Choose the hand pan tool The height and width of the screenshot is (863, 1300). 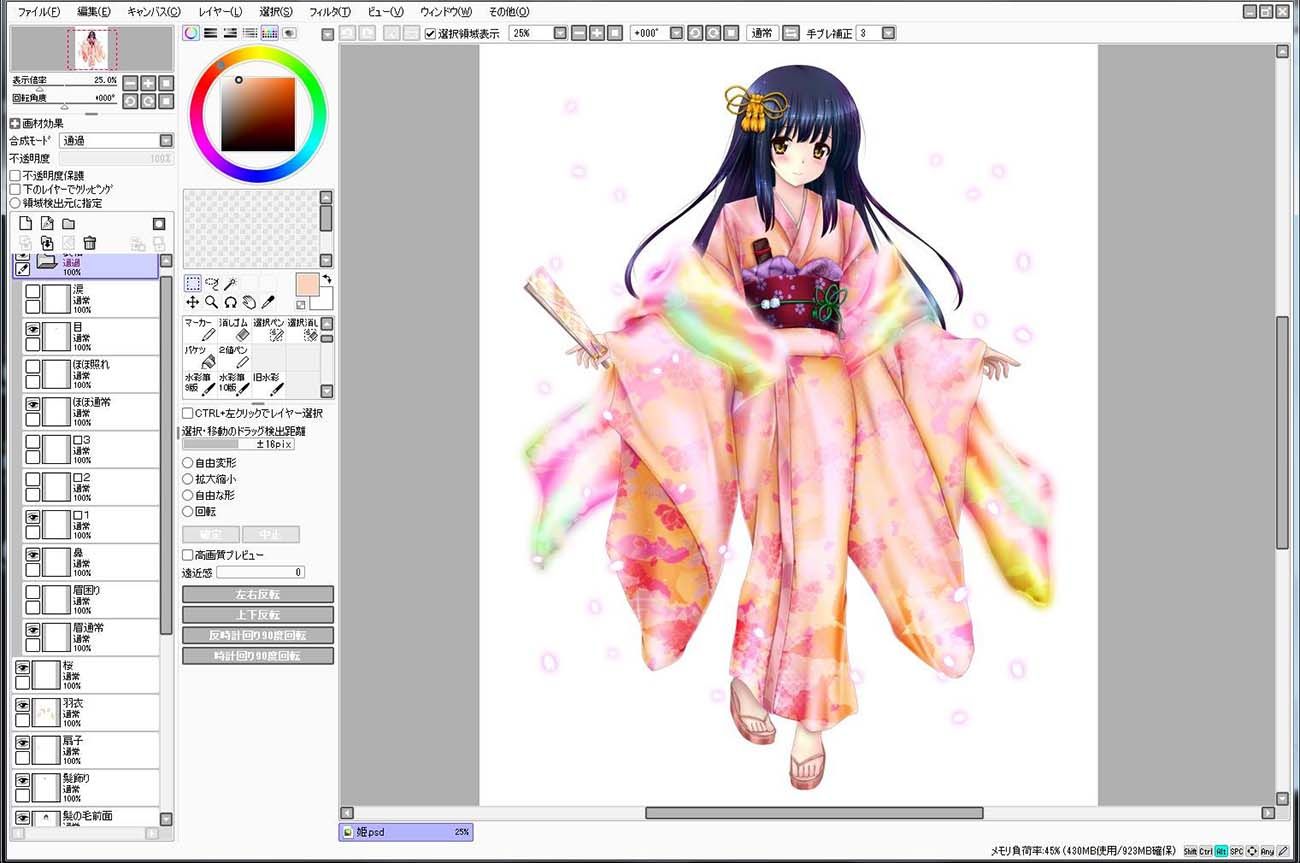tap(249, 302)
